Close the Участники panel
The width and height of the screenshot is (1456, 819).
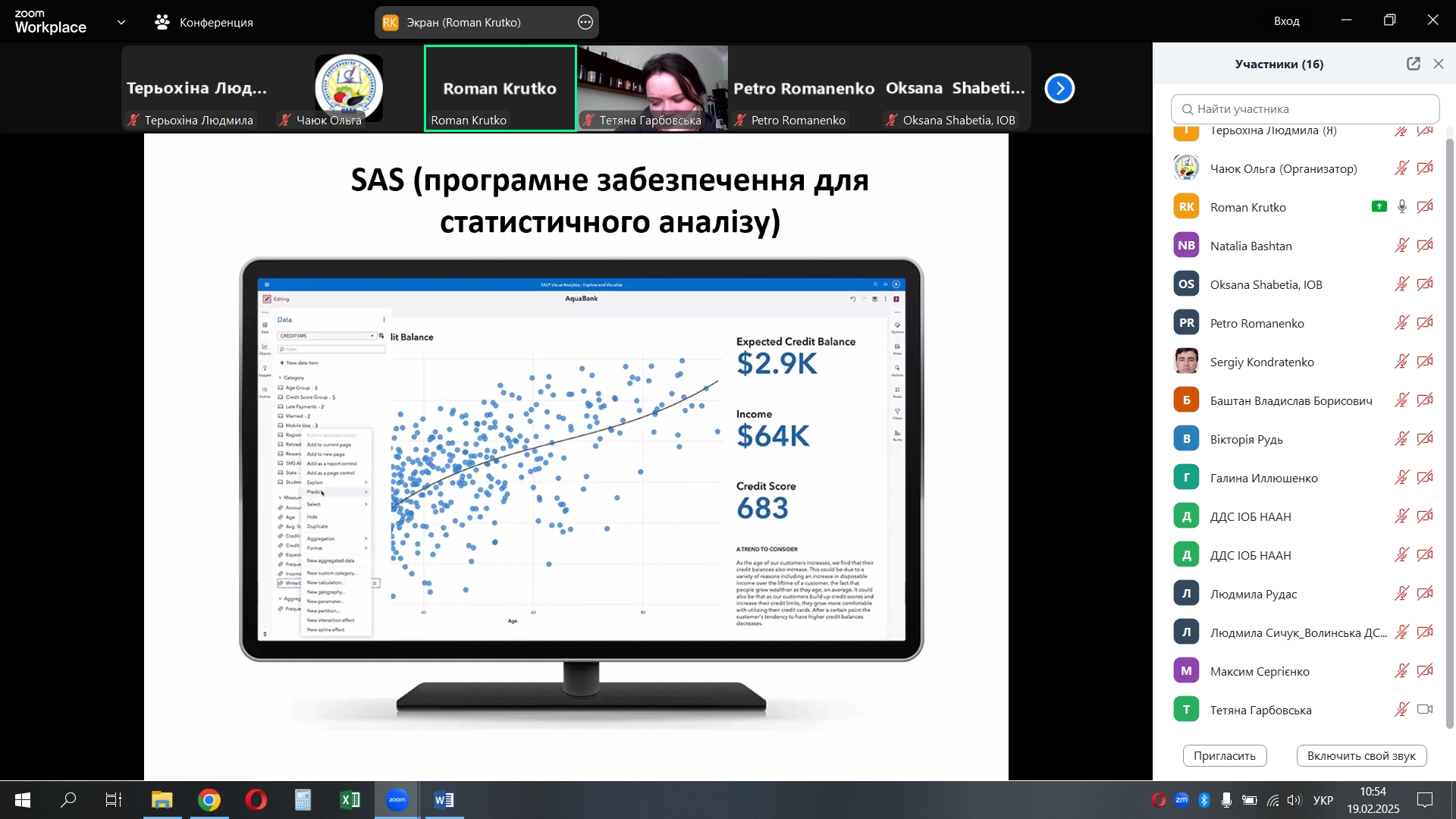(x=1439, y=64)
